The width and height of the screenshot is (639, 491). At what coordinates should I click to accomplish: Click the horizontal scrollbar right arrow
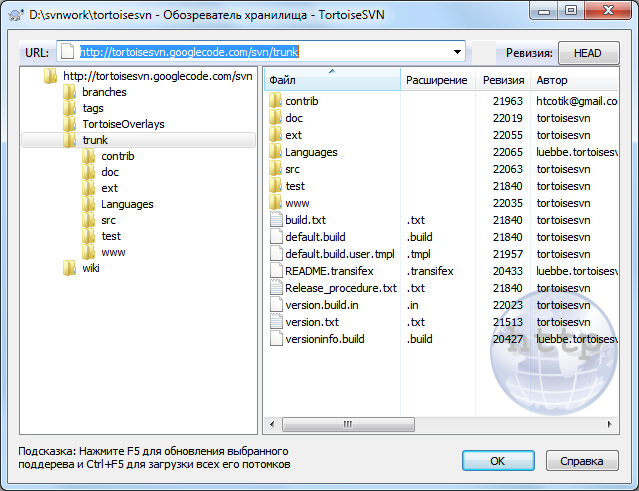[x=610, y=424]
